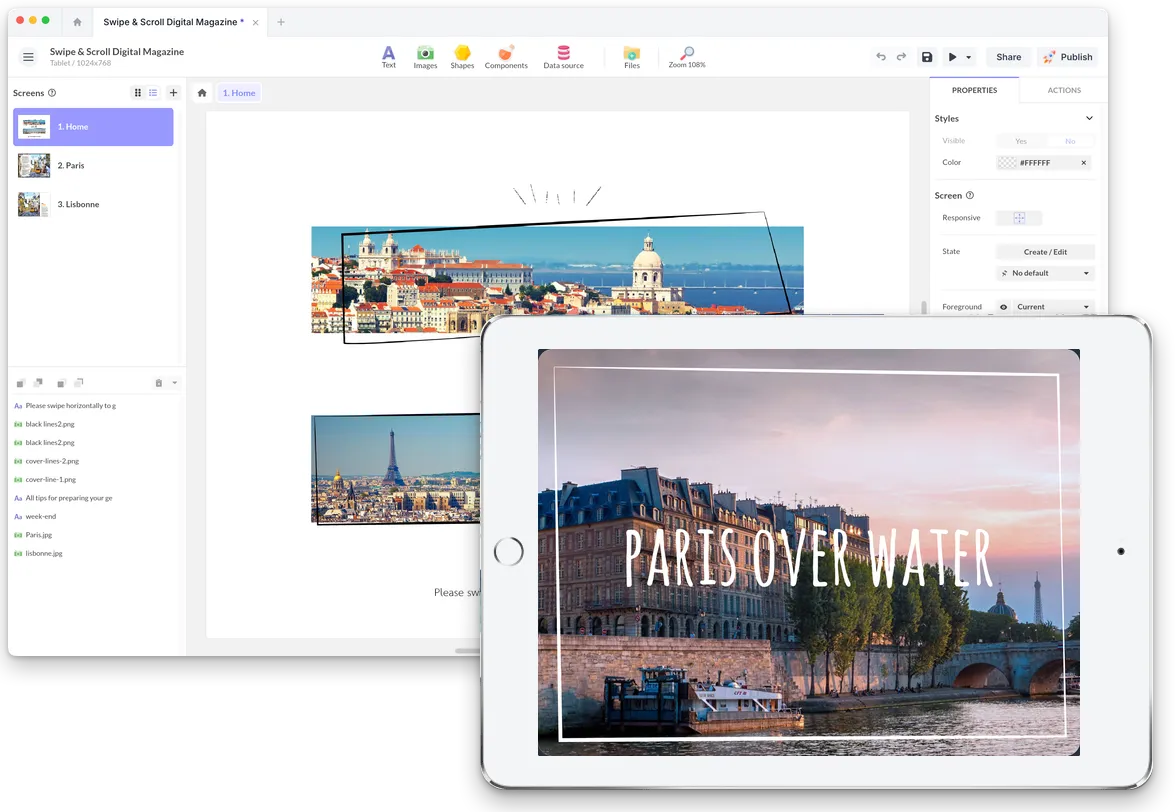Expand the layer options dropdown arrow beside trash

[x=175, y=383]
